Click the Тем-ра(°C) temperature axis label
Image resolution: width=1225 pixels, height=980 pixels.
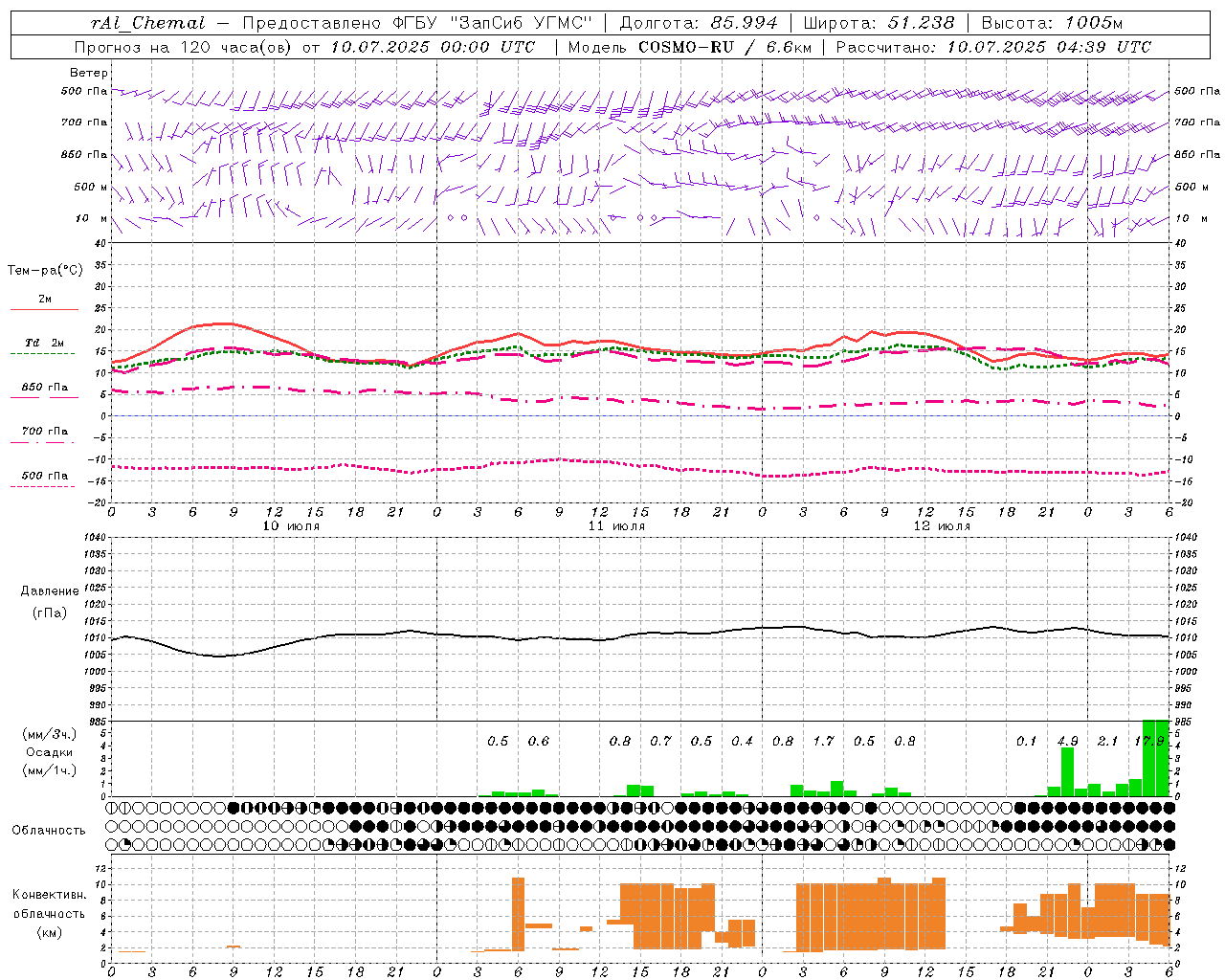click(46, 271)
